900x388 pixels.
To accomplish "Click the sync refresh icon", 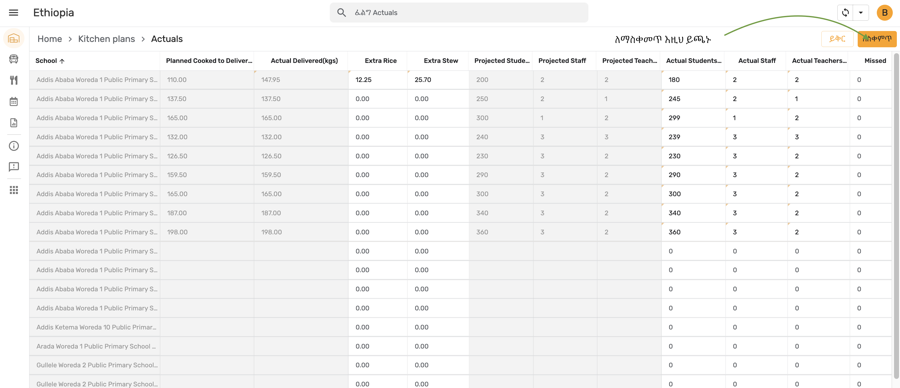I will 845,13.
